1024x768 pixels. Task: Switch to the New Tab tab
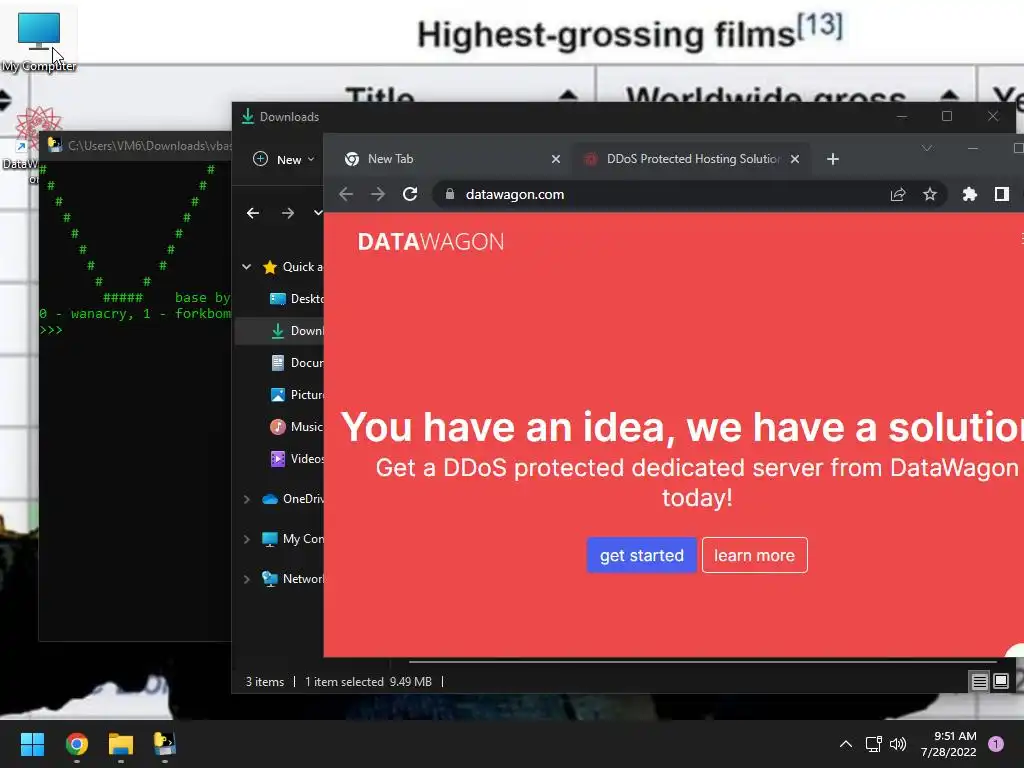point(451,159)
